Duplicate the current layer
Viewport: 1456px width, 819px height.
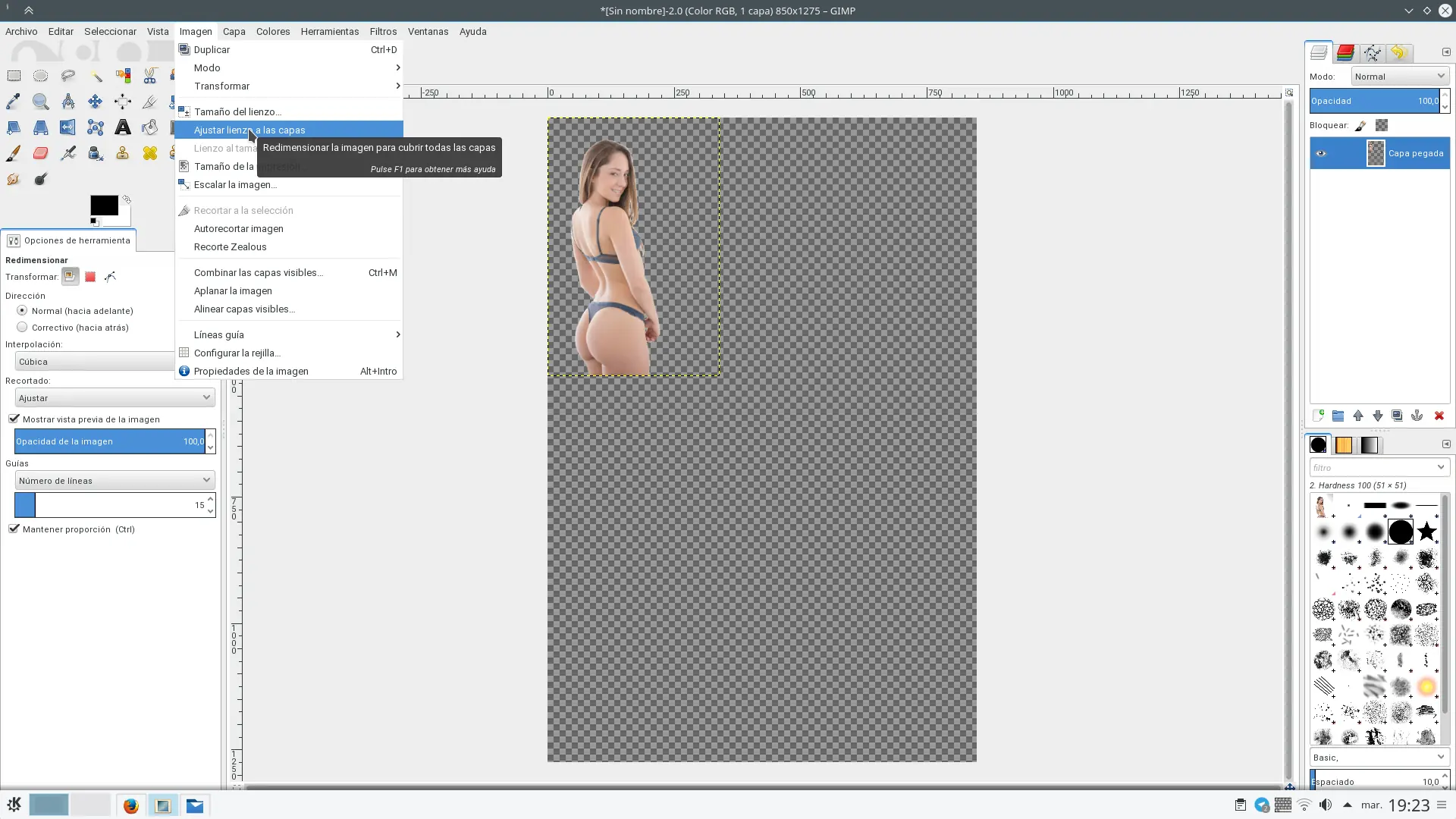point(1397,416)
